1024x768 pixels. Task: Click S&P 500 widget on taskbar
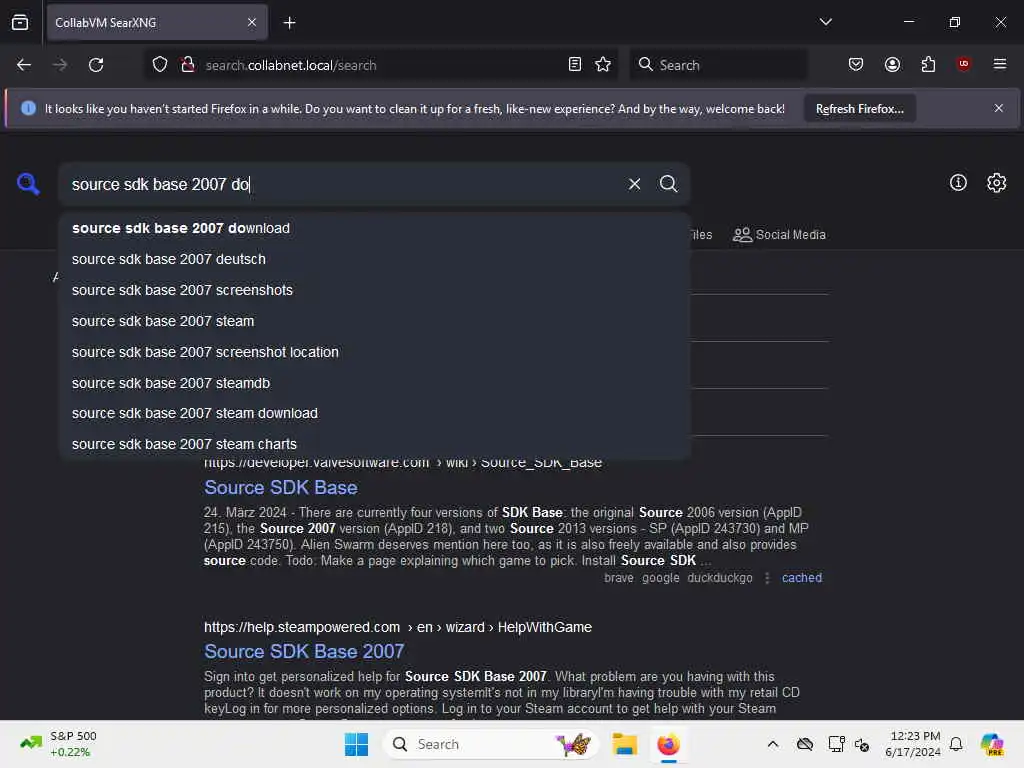tap(59, 744)
